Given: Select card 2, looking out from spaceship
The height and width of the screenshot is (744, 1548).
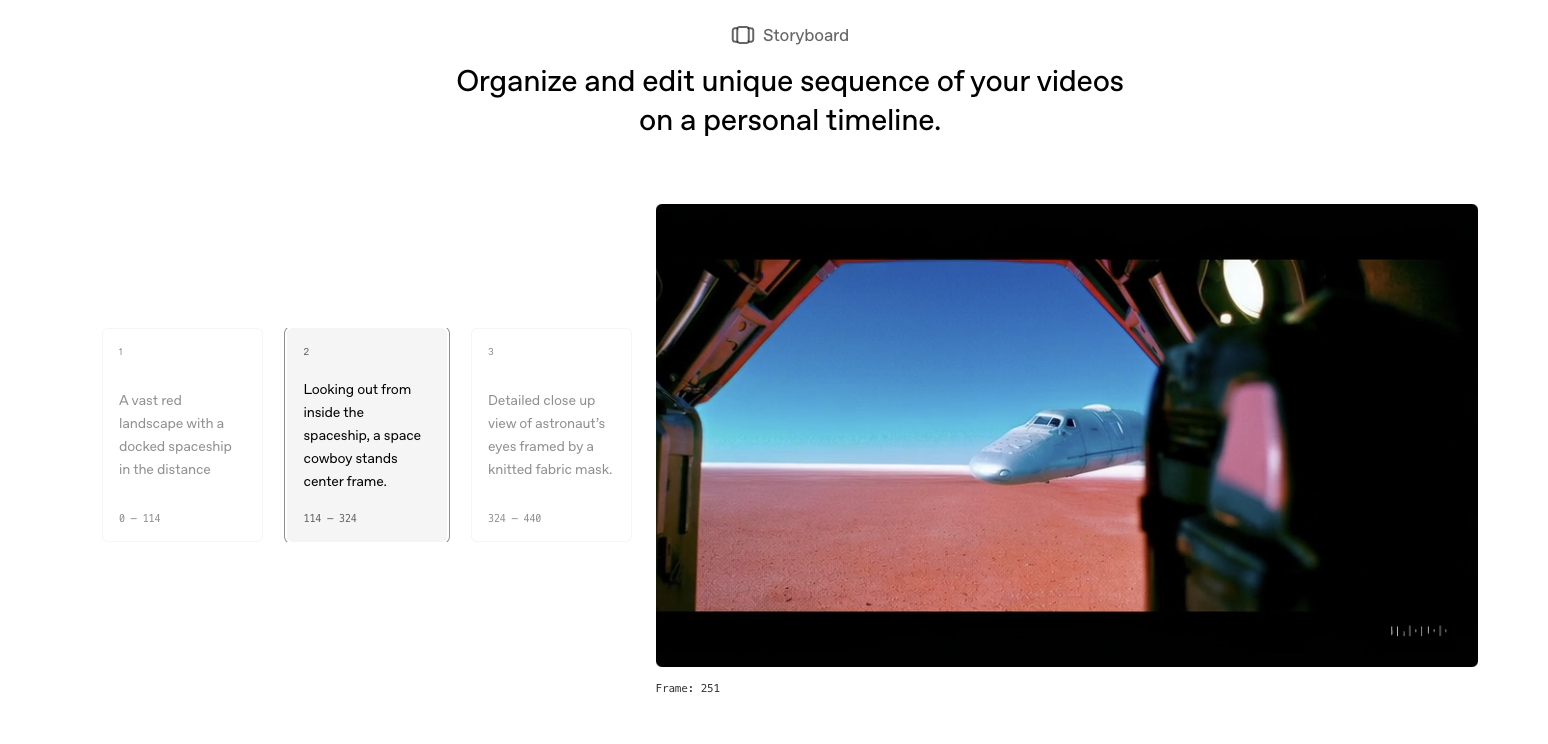Looking at the screenshot, I should click(x=367, y=435).
